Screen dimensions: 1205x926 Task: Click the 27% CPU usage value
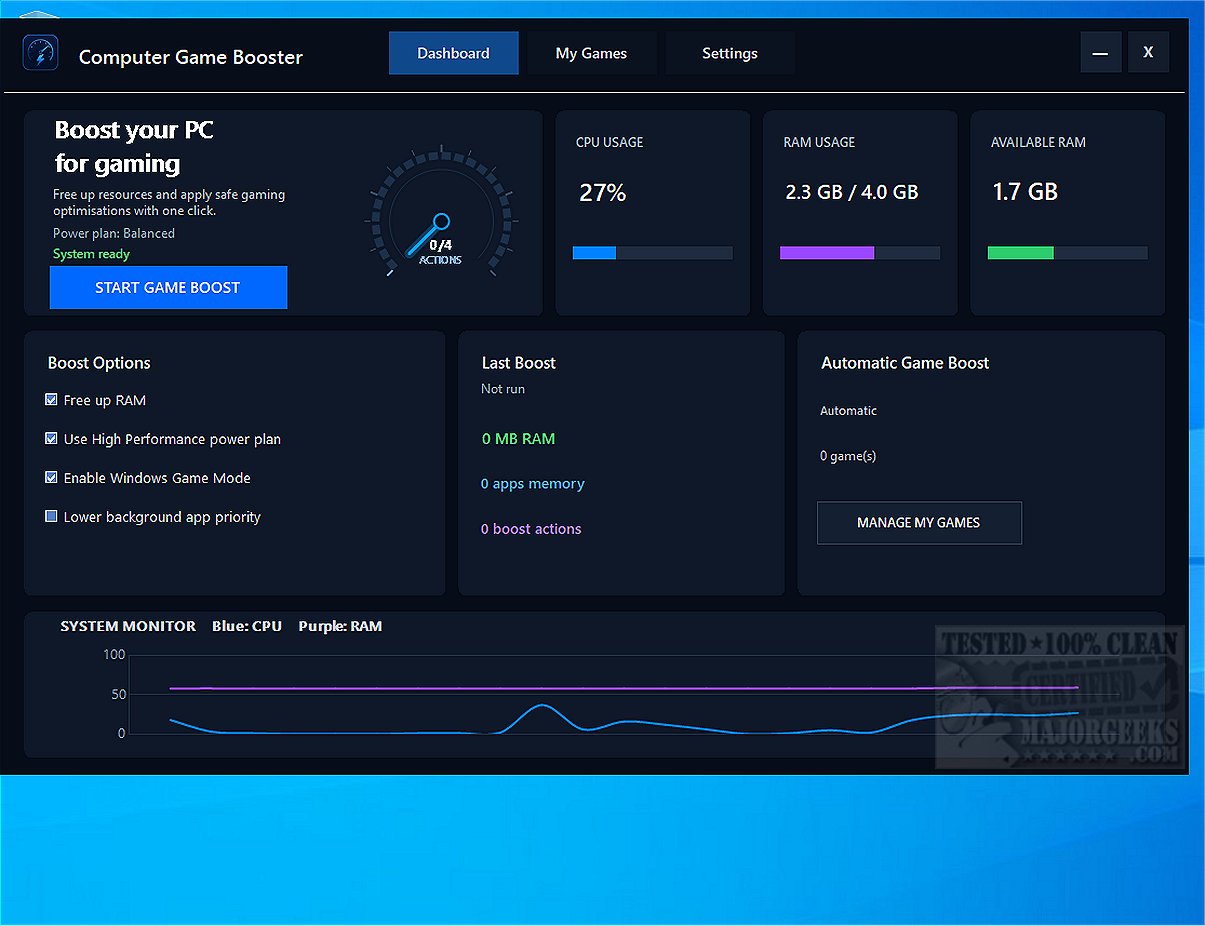pos(603,192)
